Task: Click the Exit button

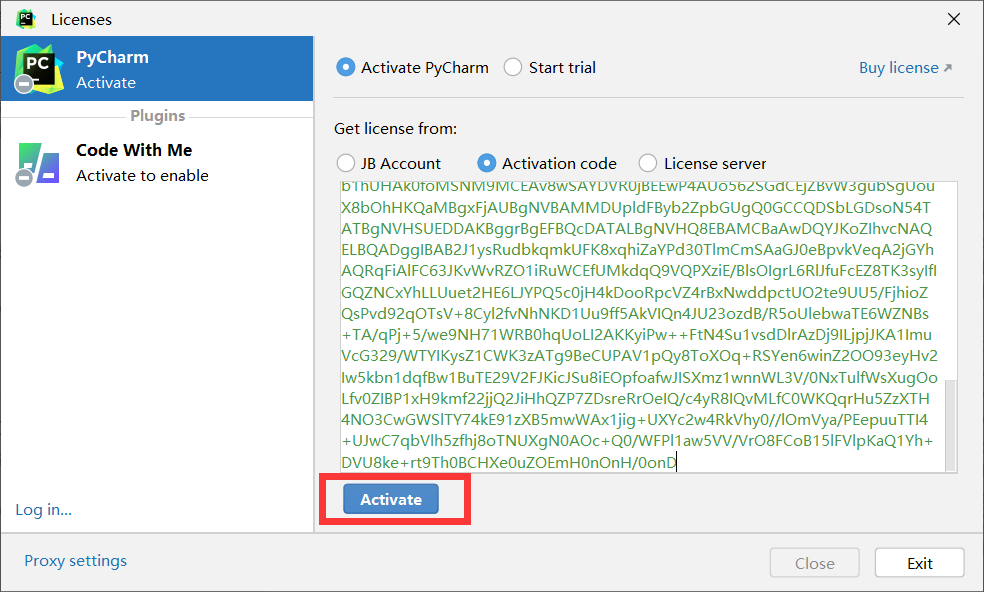Action: click(919, 563)
